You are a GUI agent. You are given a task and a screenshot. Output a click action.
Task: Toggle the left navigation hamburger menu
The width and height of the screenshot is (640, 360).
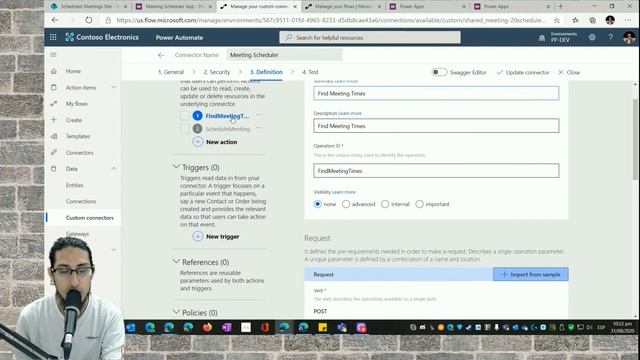53,55
